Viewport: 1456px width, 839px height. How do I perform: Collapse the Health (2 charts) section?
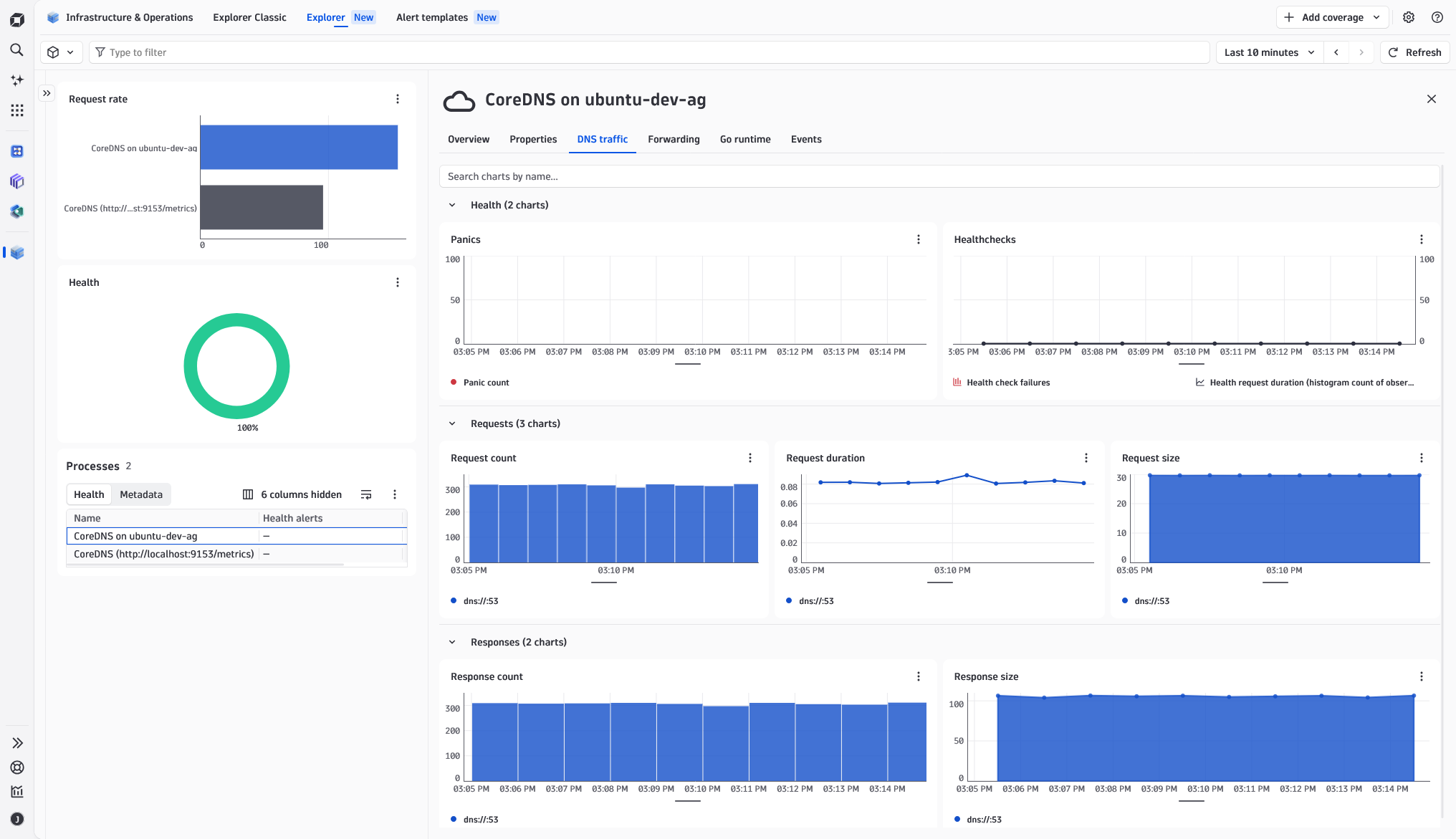pos(452,205)
